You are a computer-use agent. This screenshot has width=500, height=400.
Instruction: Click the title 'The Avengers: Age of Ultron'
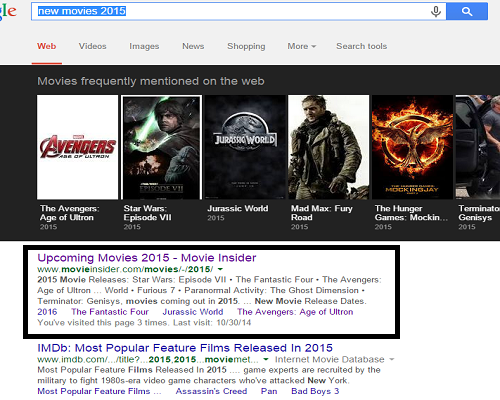70,213
